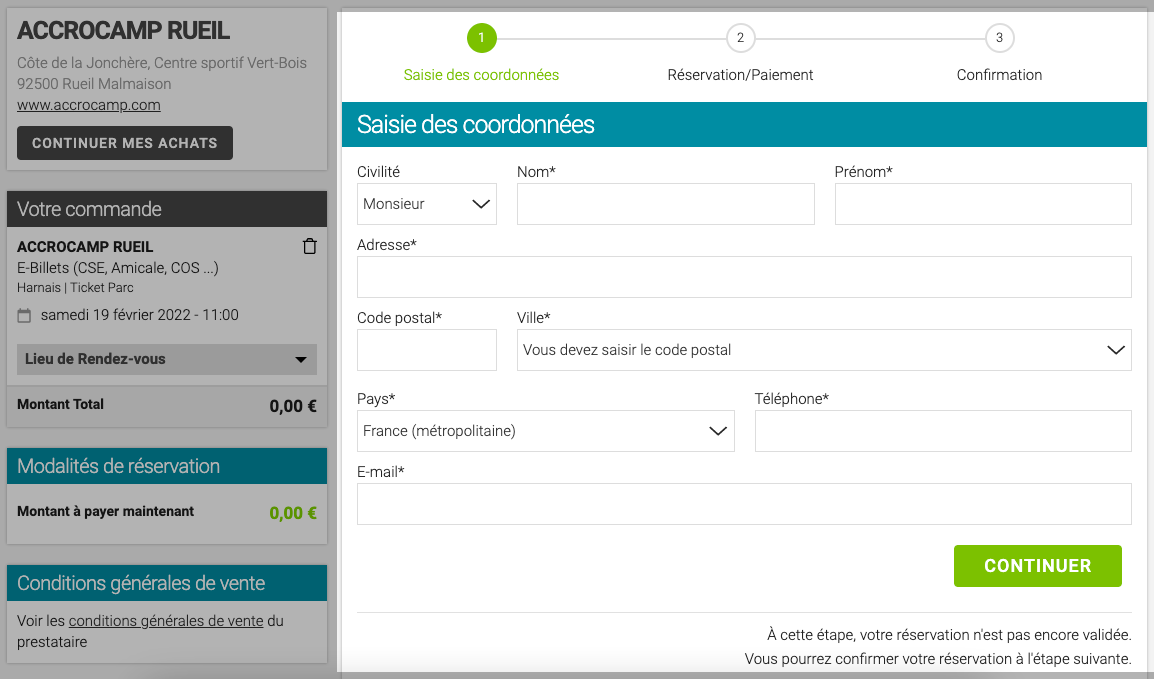
Task: Click the Réservation/Paiement step label
Action: (x=740, y=75)
